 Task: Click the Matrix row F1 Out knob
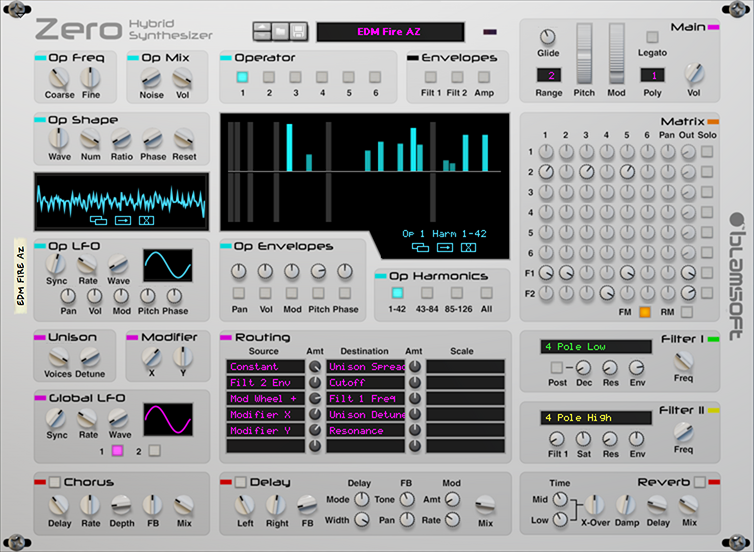(688, 273)
